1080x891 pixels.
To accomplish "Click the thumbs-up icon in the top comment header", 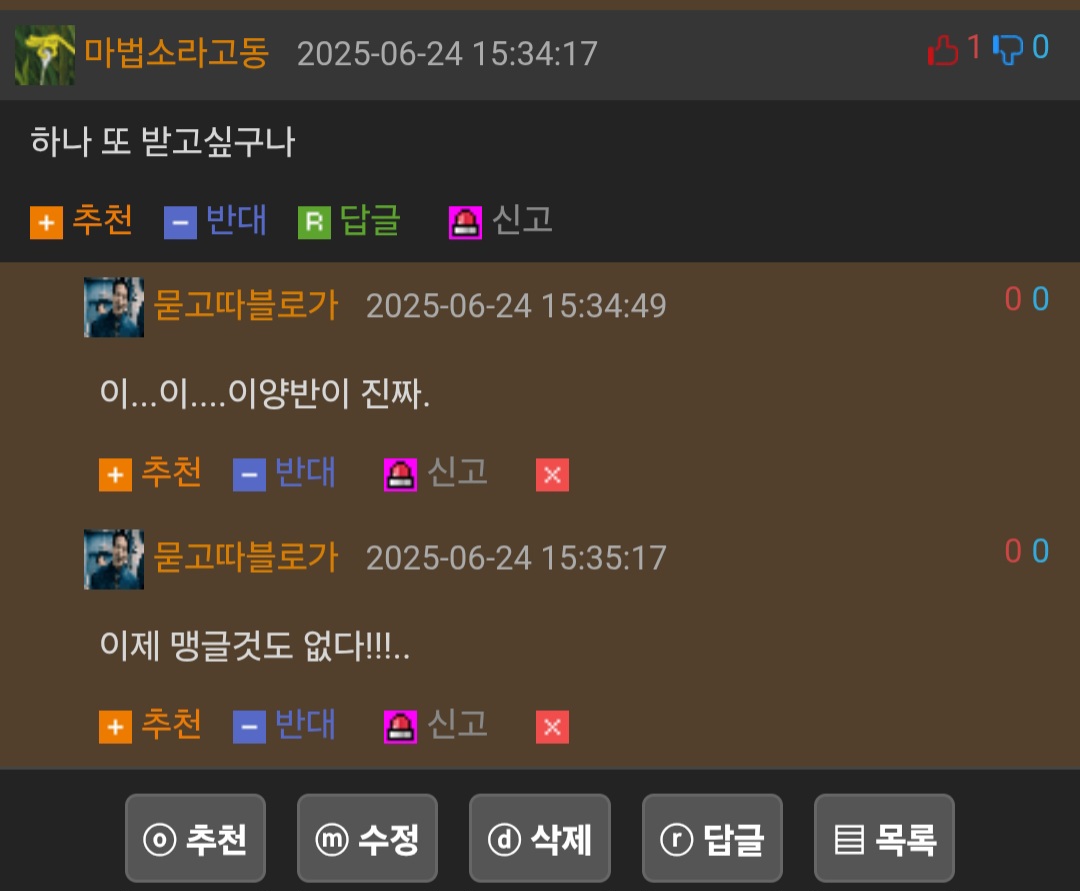I will click(943, 50).
